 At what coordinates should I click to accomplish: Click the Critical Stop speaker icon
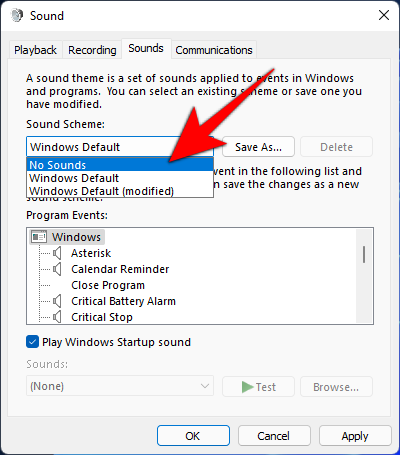pos(57,317)
